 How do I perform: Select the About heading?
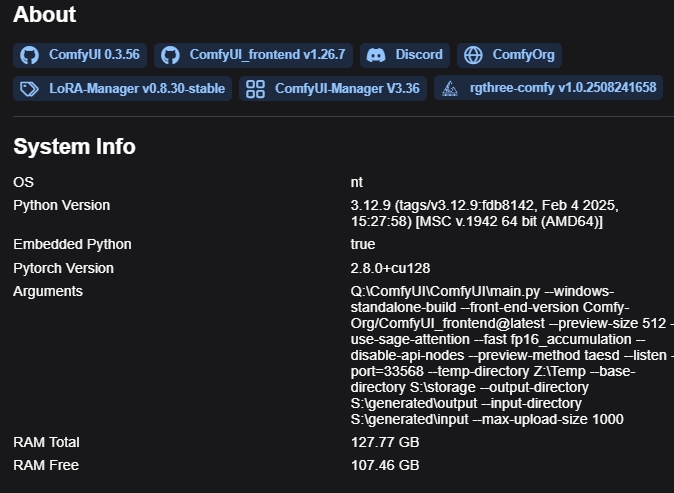[x=45, y=15]
